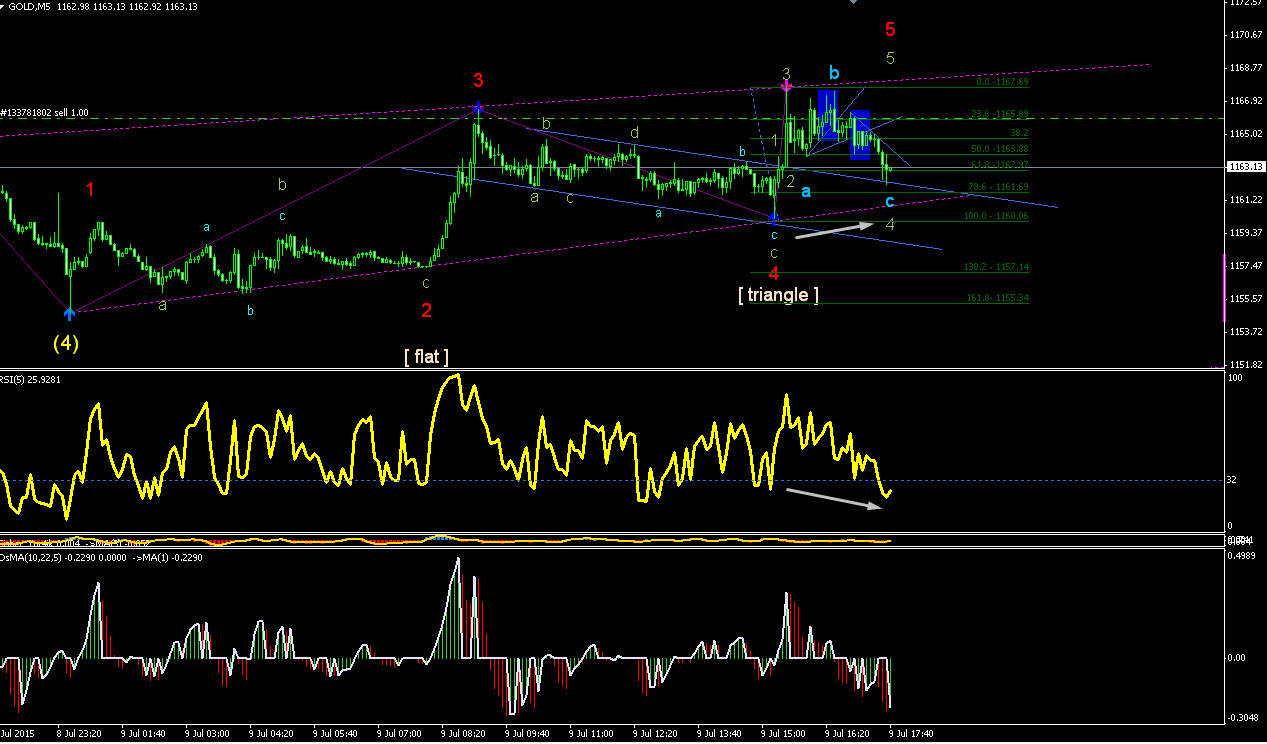
Task: Click price scale value 1151.82
Action: click(1247, 365)
